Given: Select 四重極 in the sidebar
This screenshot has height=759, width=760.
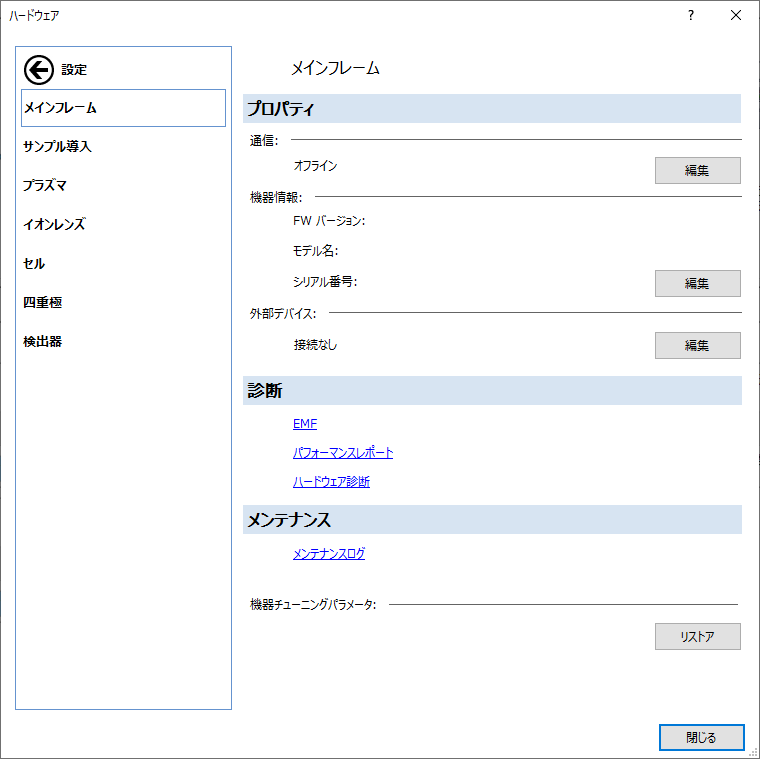Looking at the screenshot, I should click(x=43, y=302).
